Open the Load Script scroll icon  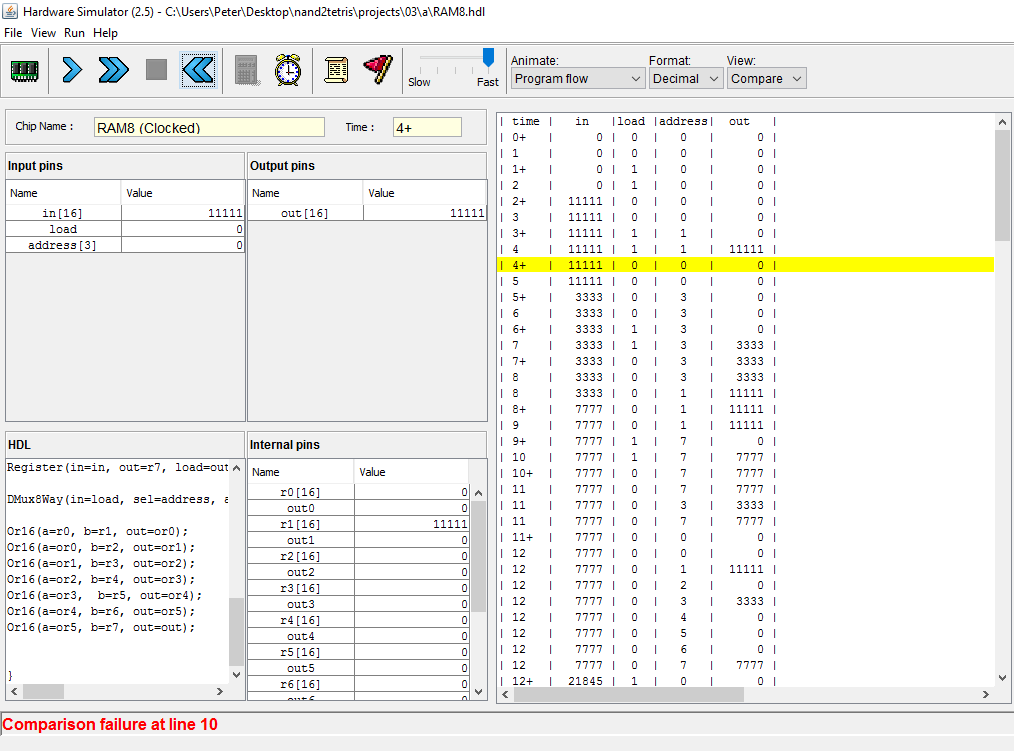337,70
